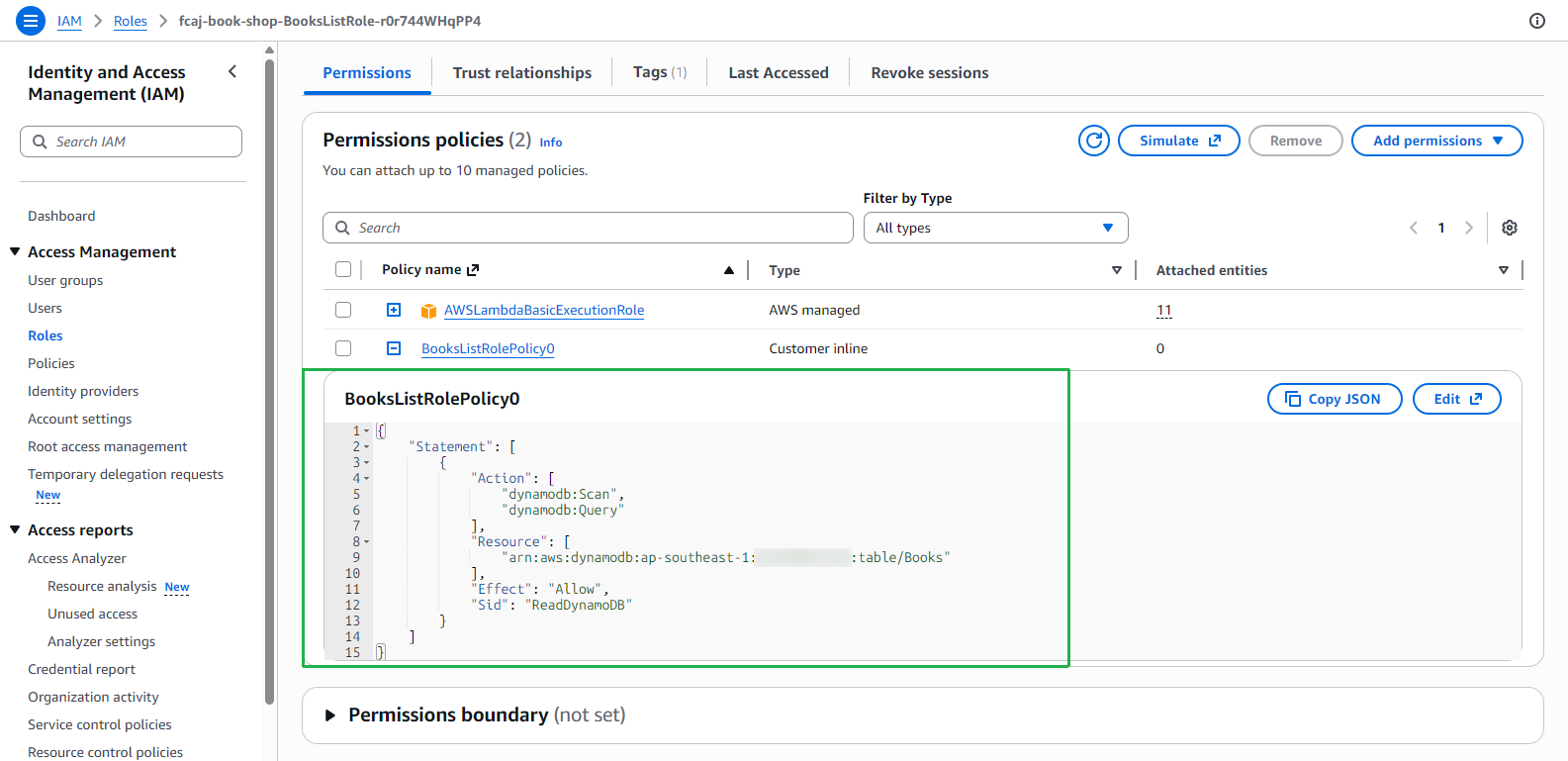The height and width of the screenshot is (761, 1568).
Task: Switch to the Permissions tab
Action: (x=367, y=72)
